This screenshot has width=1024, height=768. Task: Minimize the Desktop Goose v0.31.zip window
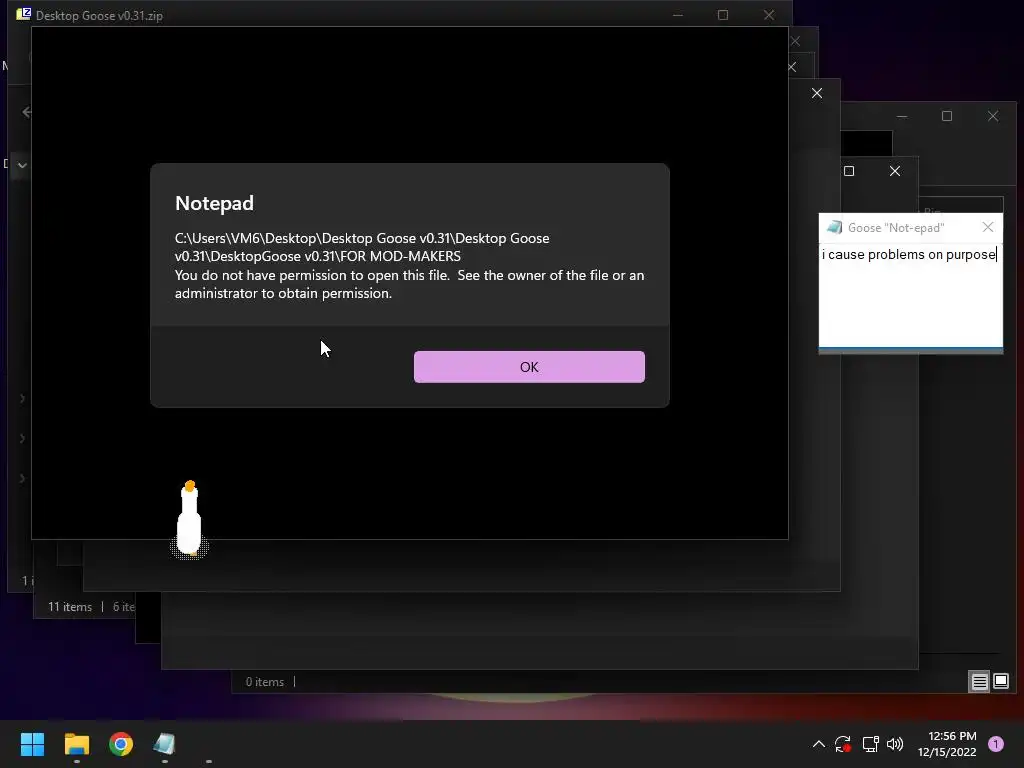(677, 15)
